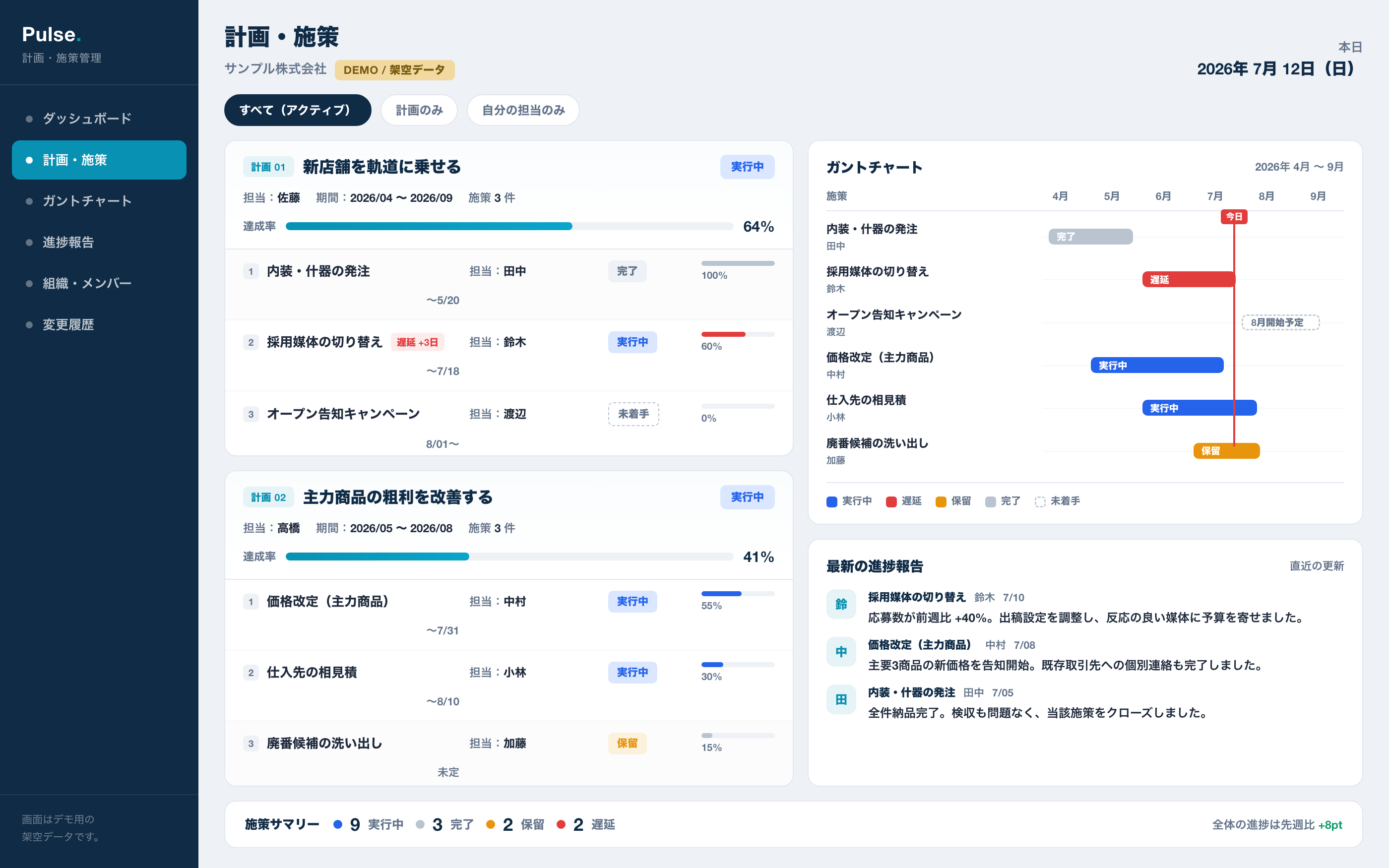Switch filter to 計画のみ
1389x868 pixels.
(419, 110)
